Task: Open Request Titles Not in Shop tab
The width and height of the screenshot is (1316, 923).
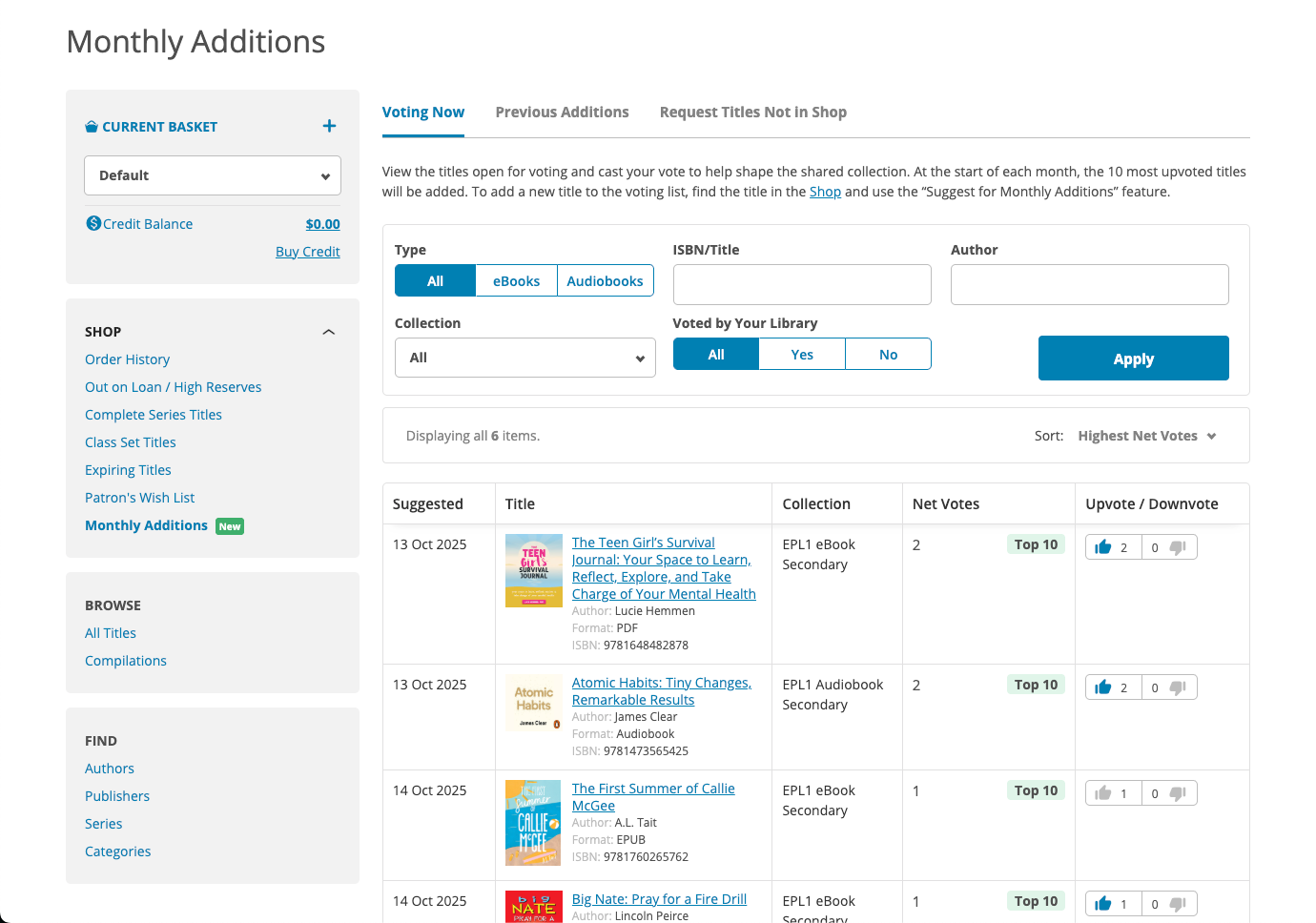Action: 752,113
